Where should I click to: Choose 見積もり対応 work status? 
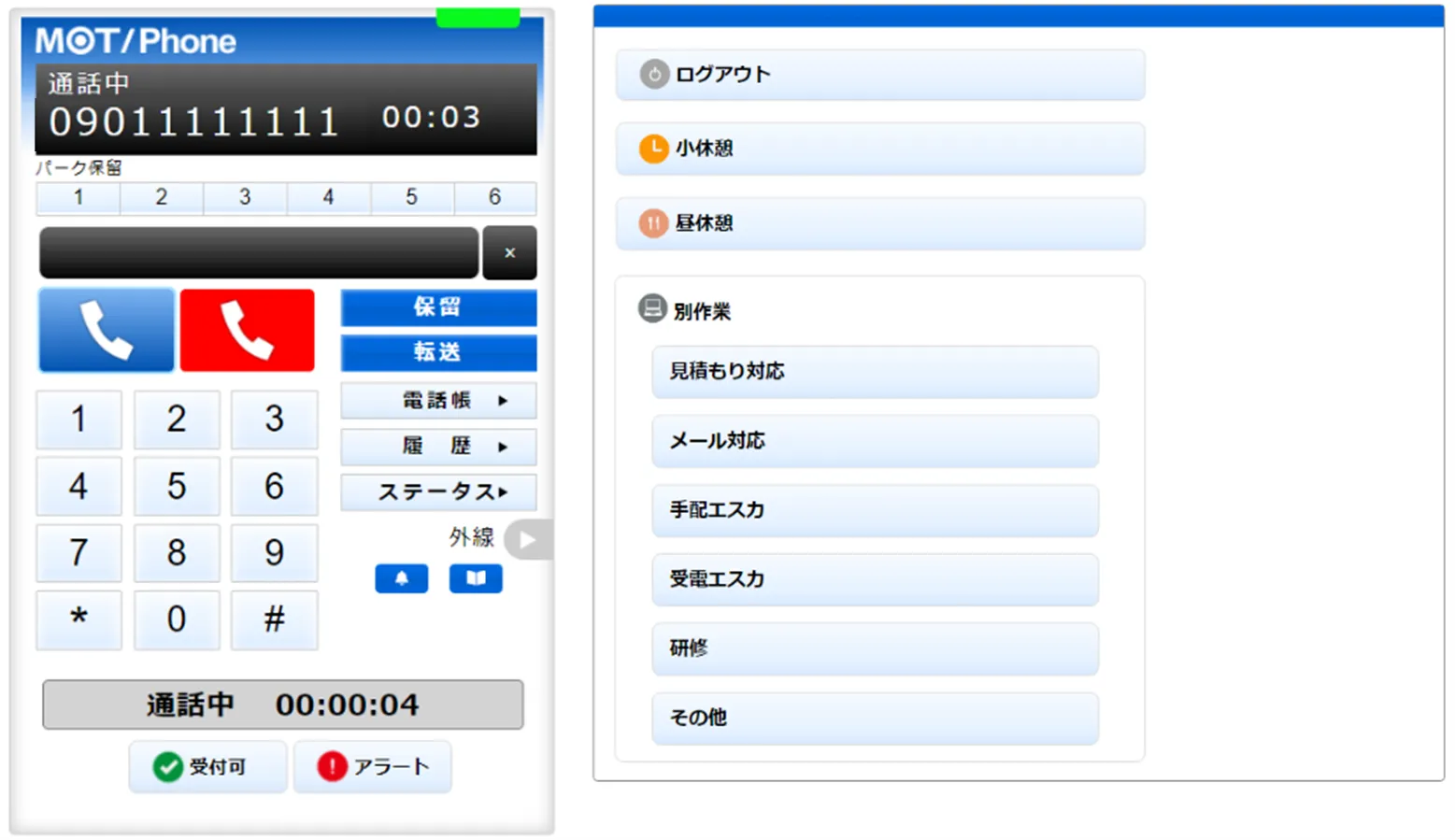(876, 372)
